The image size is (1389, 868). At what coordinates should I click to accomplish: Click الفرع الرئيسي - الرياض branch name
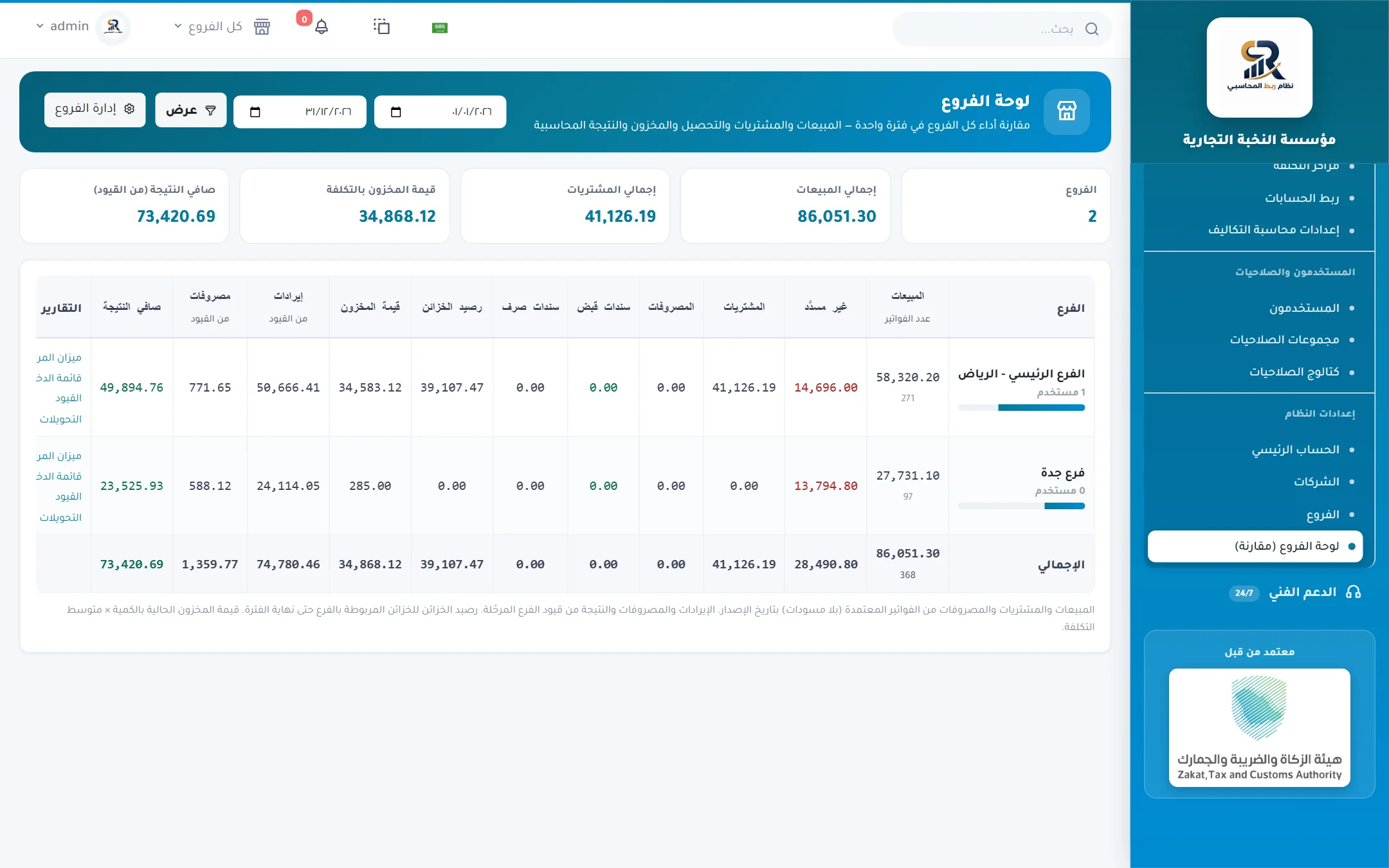pyautogui.click(x=1021, y=374)
